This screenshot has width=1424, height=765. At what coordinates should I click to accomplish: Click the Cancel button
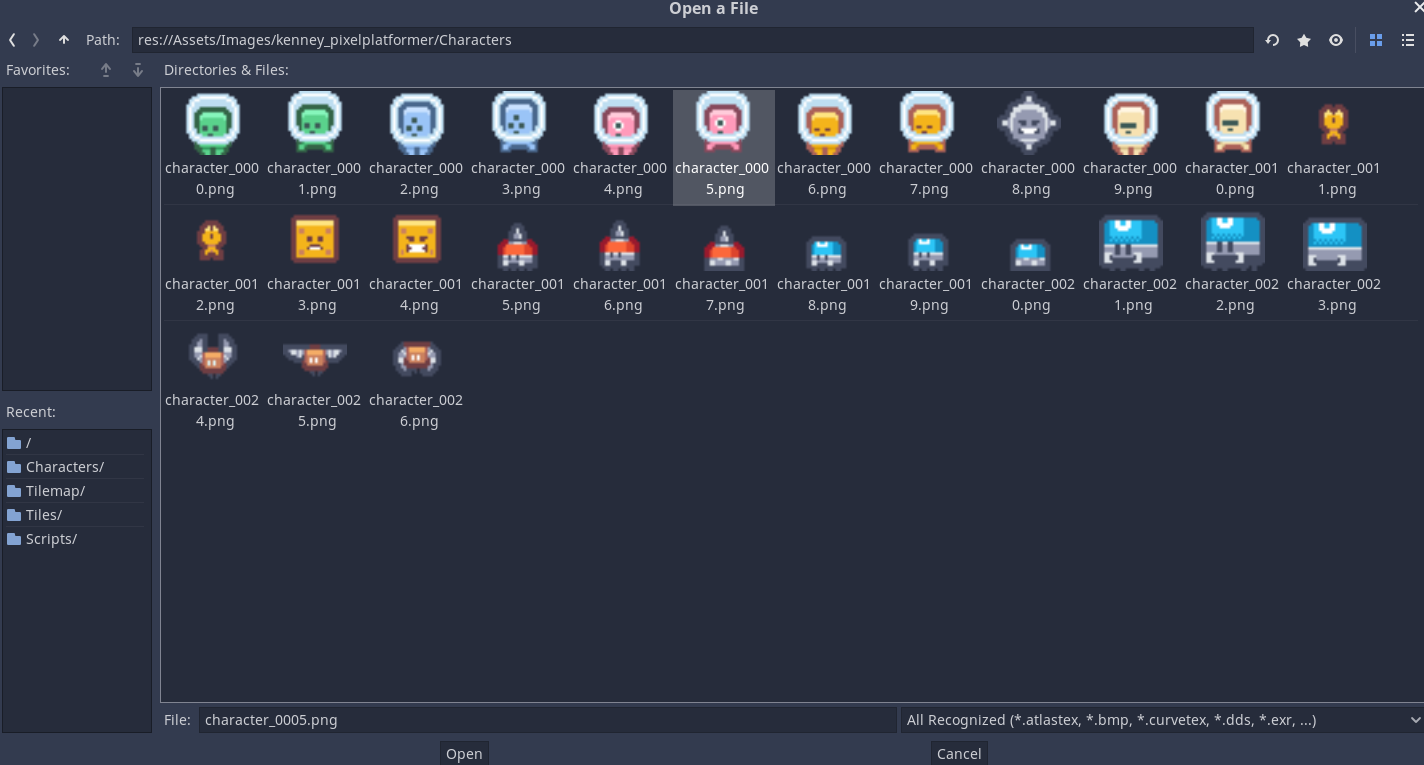959,753
